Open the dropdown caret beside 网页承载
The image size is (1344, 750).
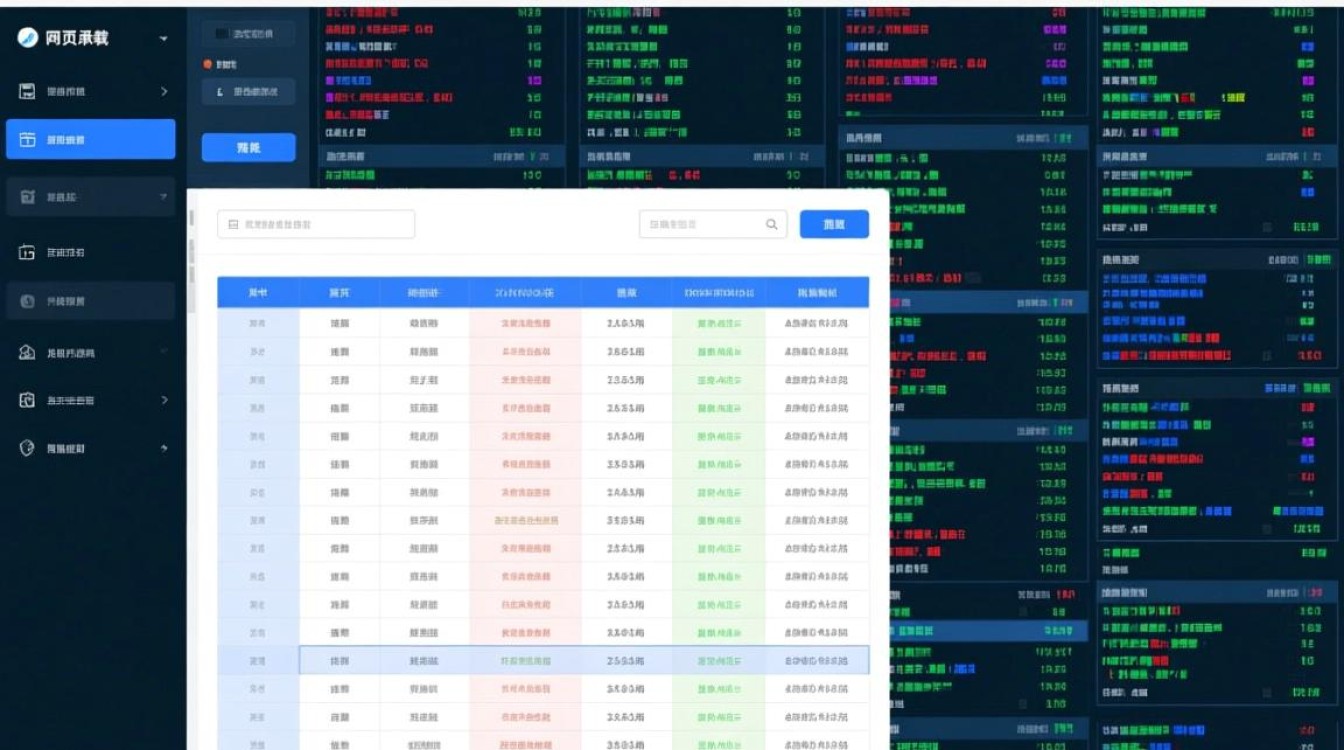click(163, 39)
